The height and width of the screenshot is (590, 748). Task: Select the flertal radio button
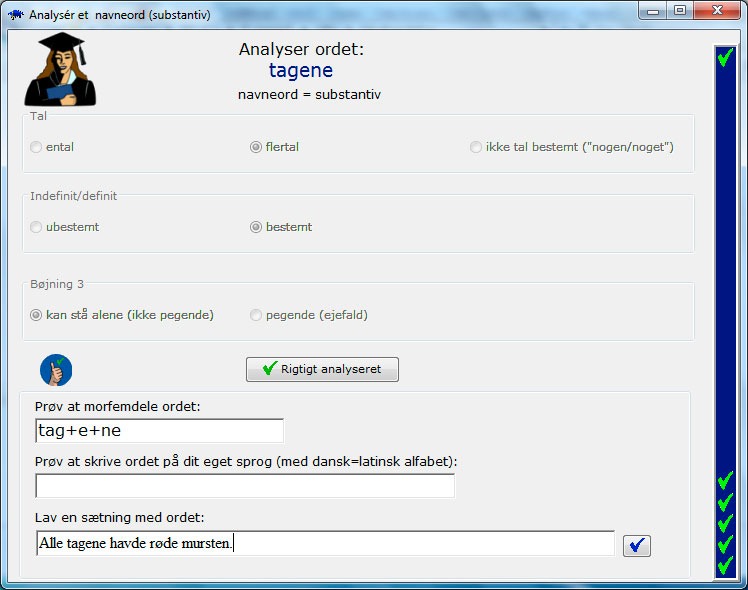(x=256, y=147)
